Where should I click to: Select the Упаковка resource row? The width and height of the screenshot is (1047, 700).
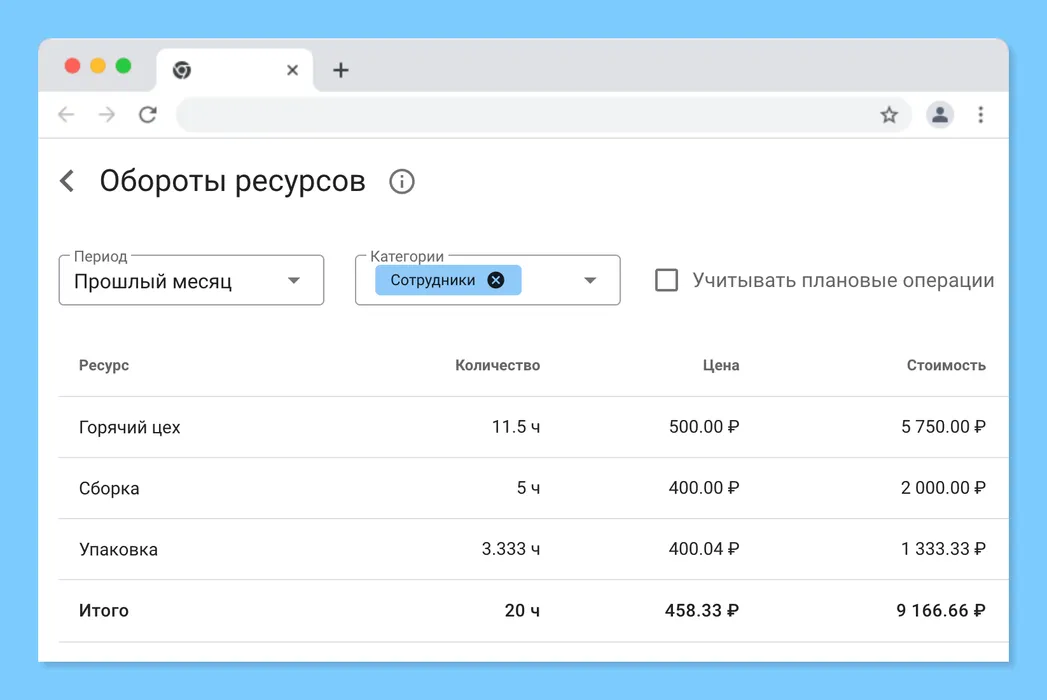coord(533,549)
